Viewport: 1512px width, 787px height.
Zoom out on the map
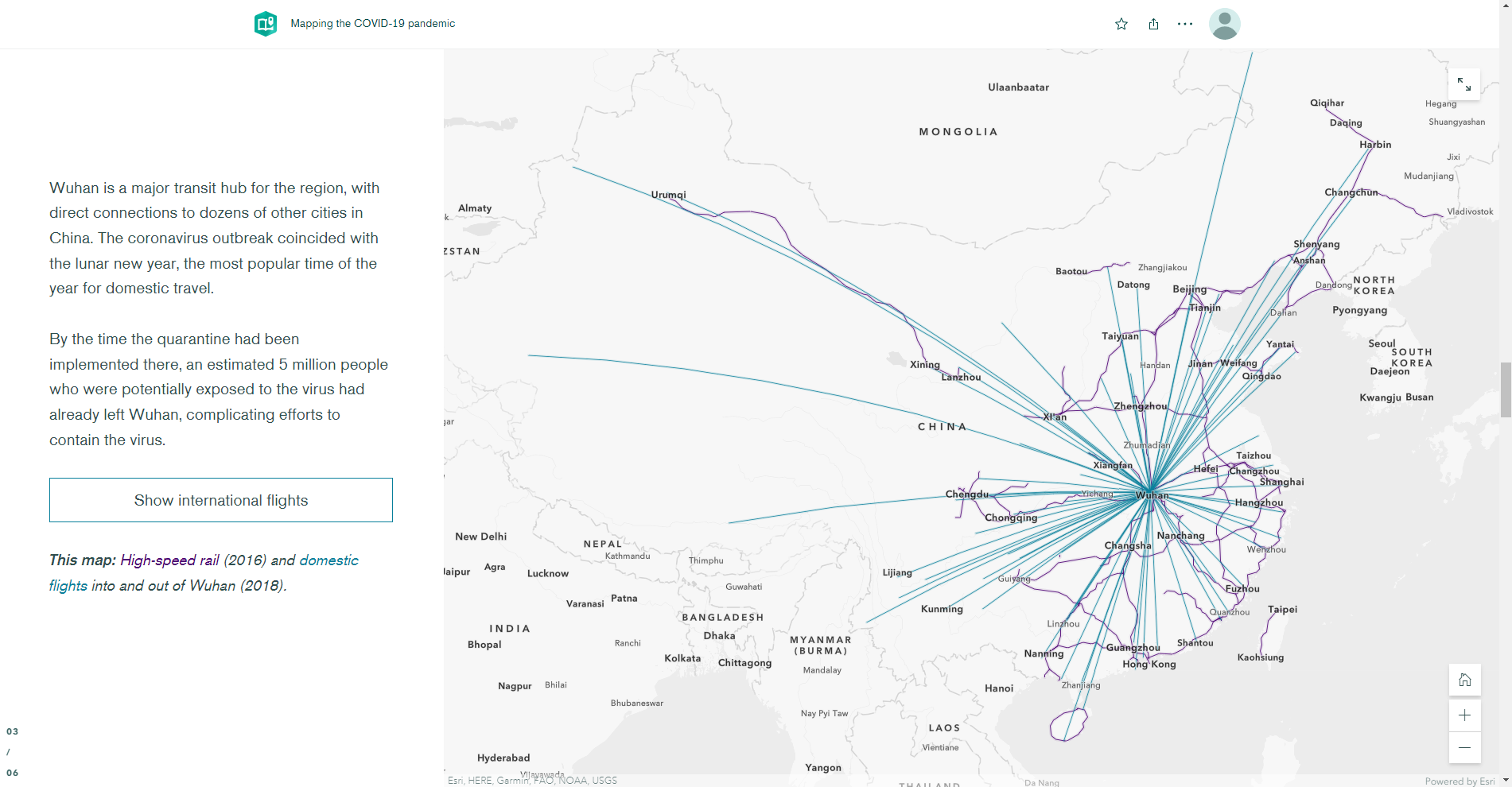pos(1465,748)
